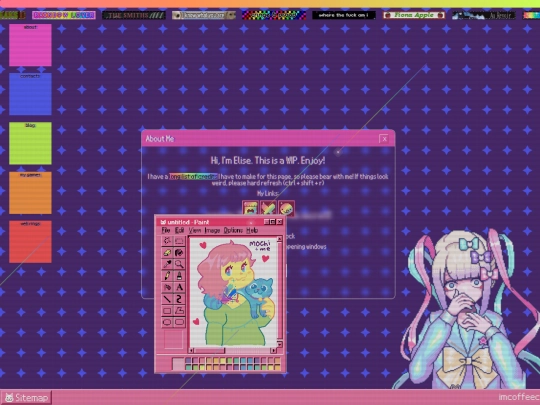Click the 'About Me' window title bar
The height and width of the screenshot is (405, 540).
point(268,139)
